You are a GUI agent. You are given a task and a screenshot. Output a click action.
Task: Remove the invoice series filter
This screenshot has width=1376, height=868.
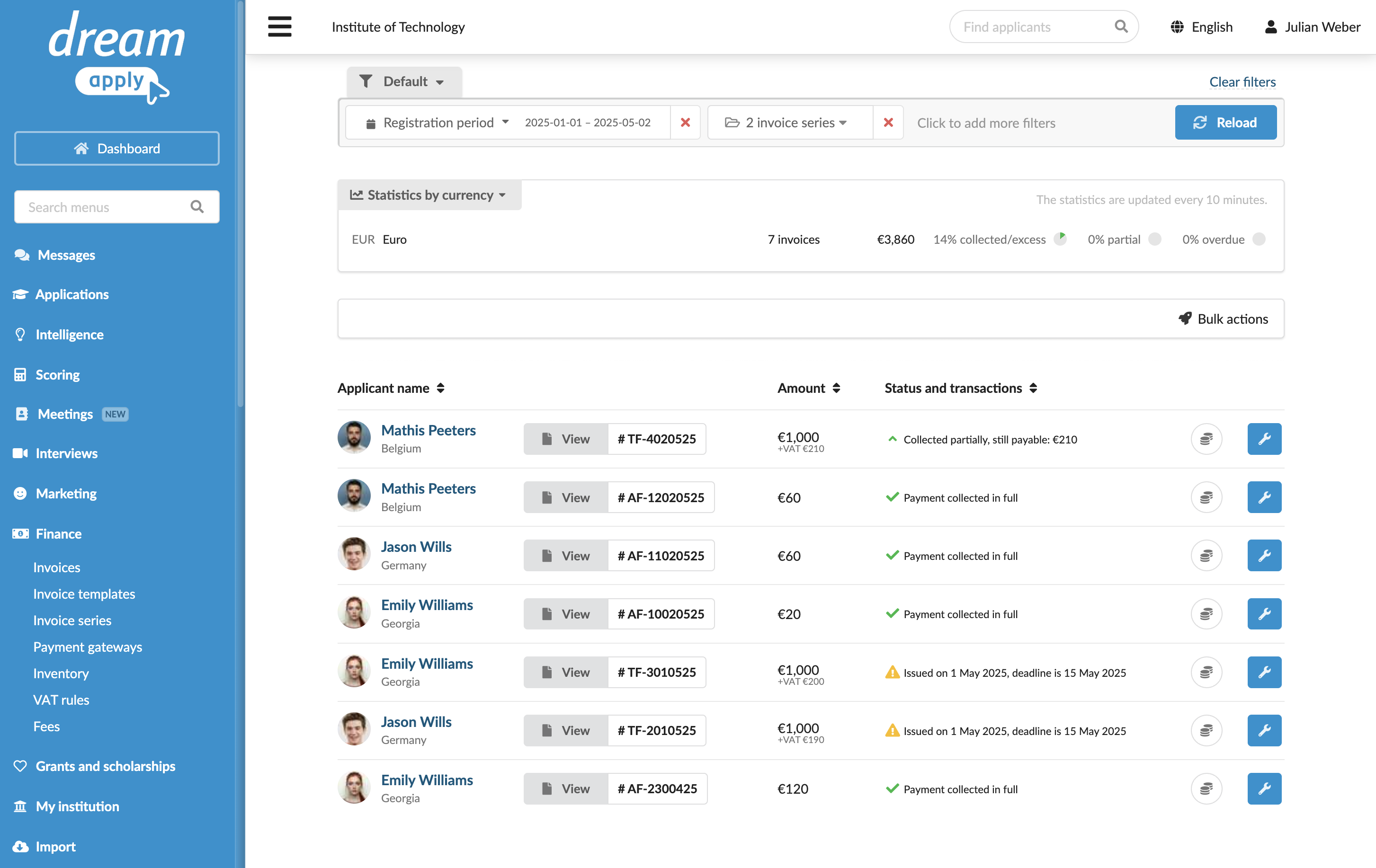[888, 122]
